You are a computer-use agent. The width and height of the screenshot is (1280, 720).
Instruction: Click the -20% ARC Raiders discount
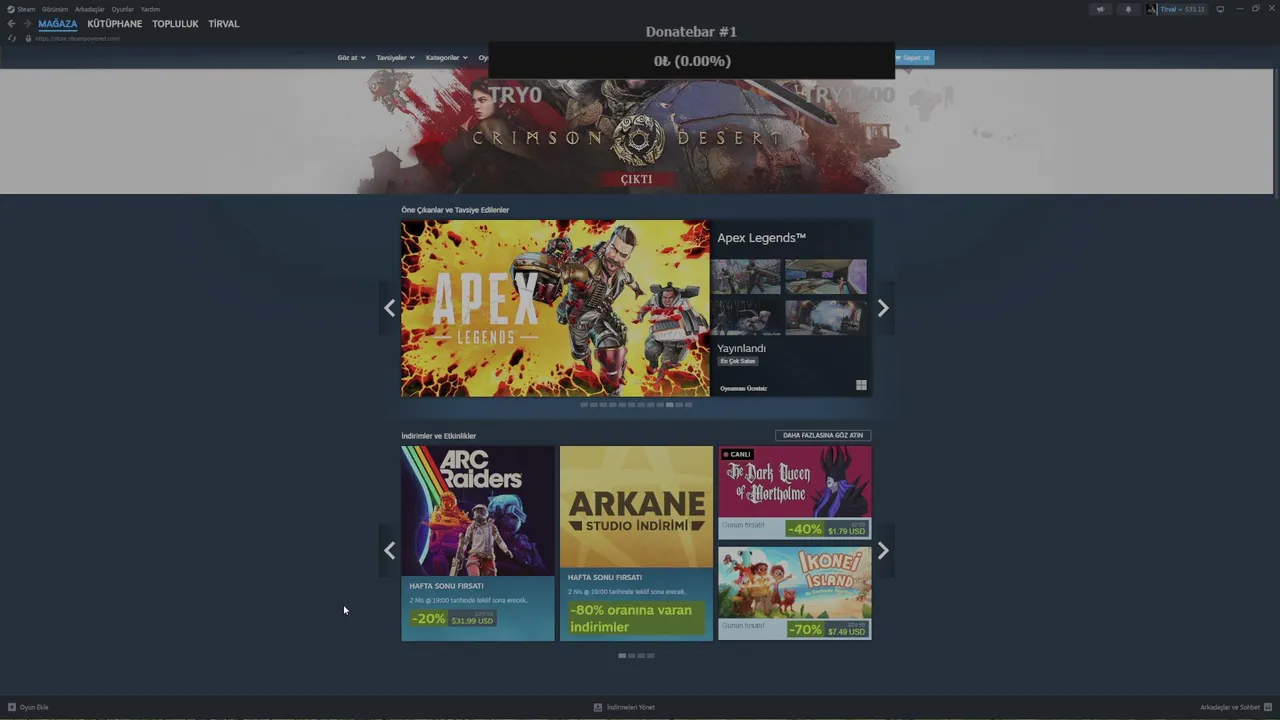(428, 619)
